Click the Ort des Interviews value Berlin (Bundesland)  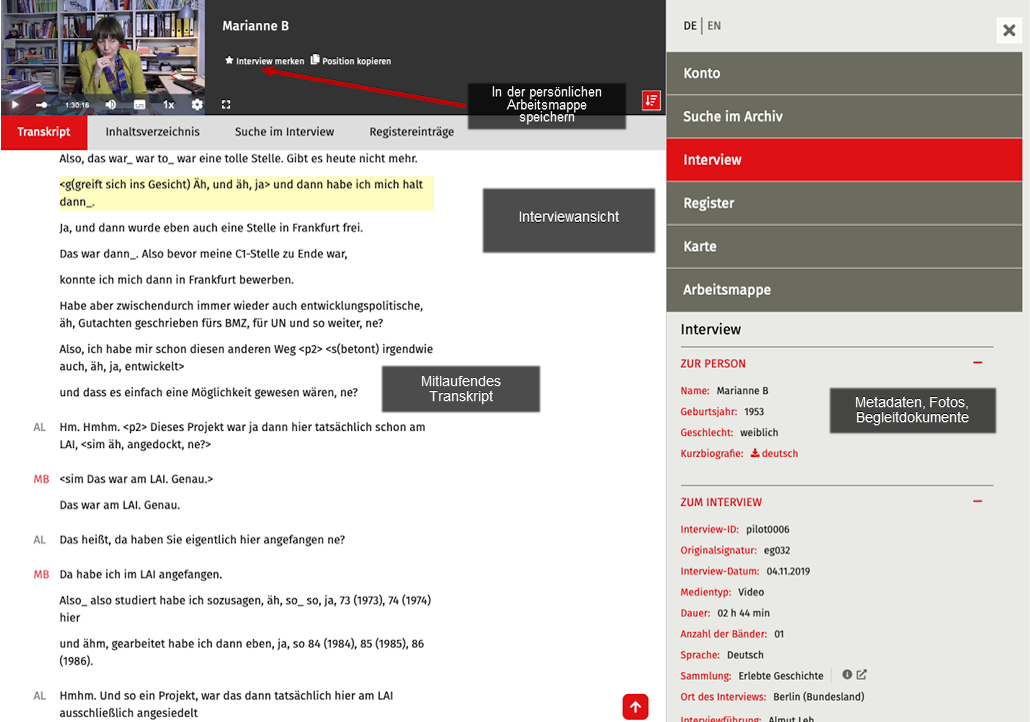tap(819, 697)
